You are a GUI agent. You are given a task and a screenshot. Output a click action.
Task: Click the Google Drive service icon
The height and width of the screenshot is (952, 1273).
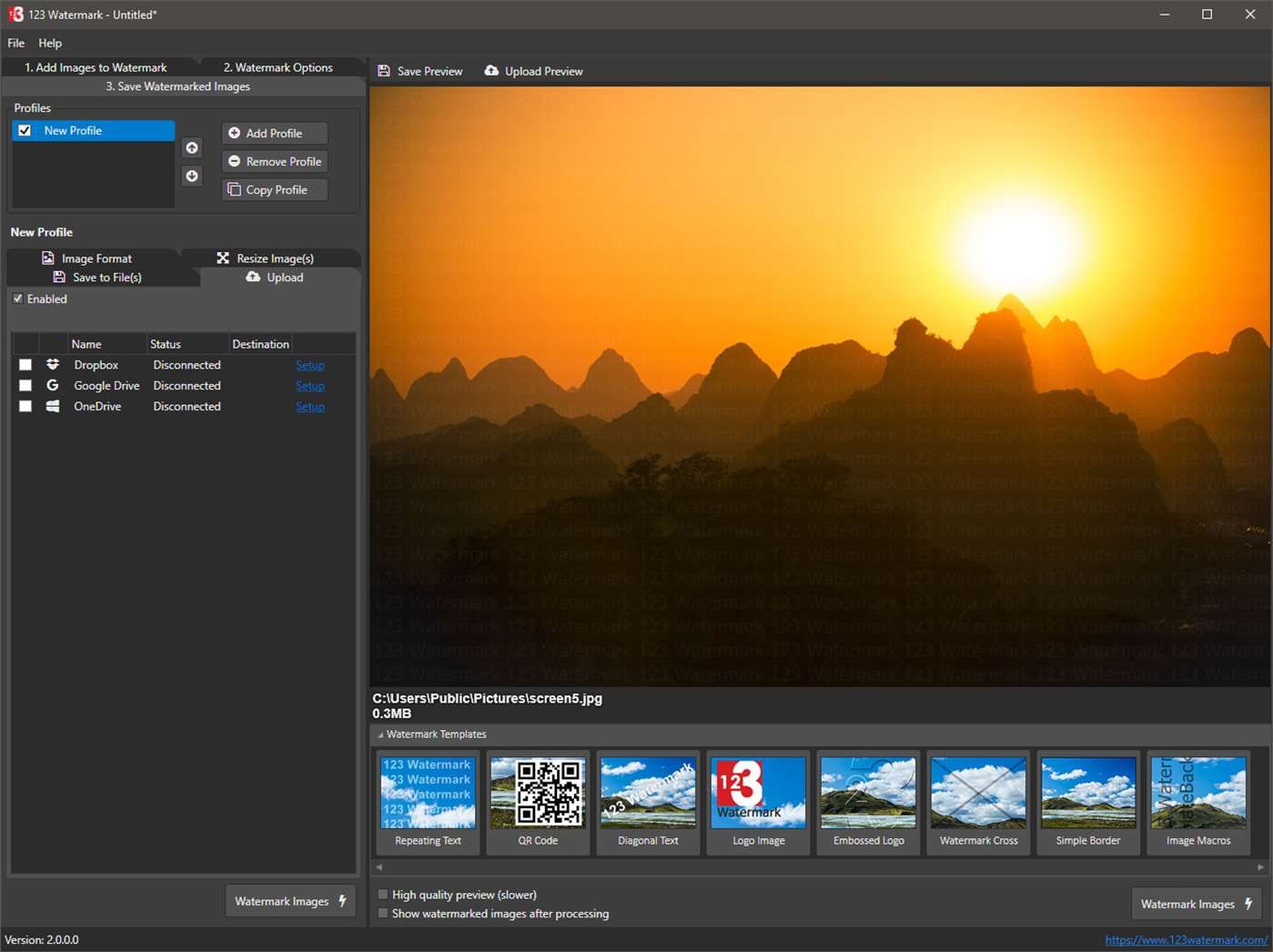point(52,385)
